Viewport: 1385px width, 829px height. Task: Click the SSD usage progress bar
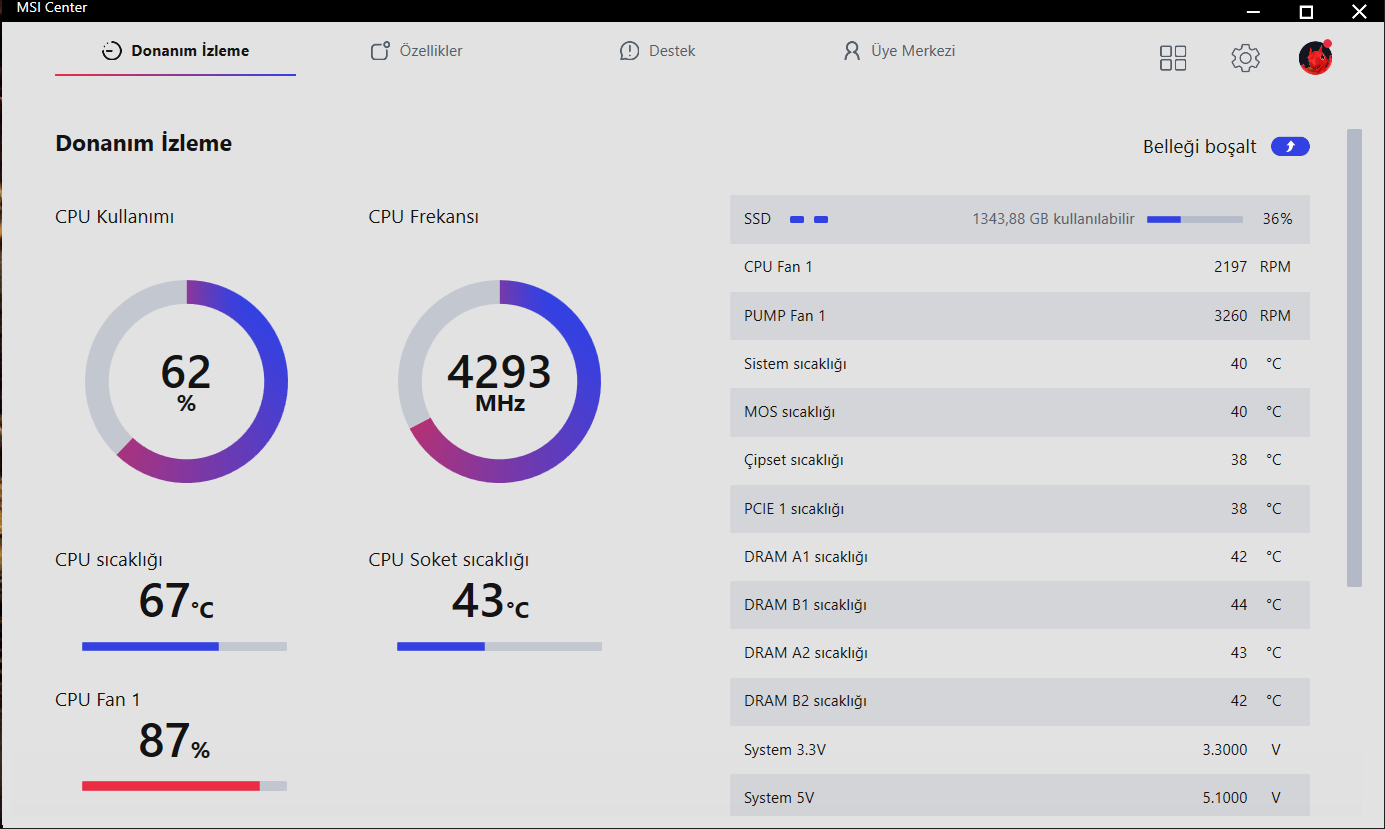click(1195, 219)
